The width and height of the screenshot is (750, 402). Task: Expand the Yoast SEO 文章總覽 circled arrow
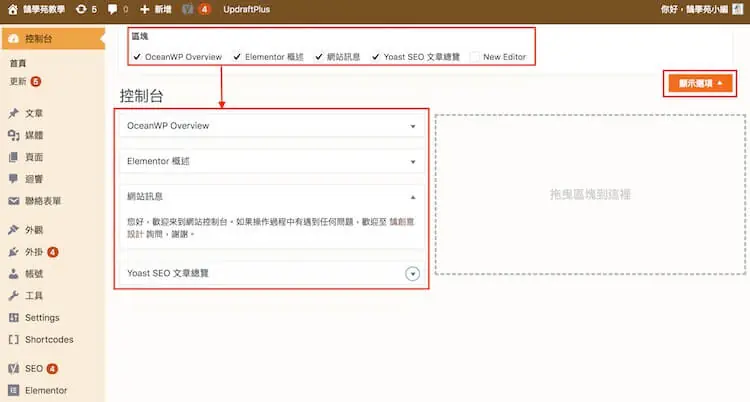coord(412,274)
